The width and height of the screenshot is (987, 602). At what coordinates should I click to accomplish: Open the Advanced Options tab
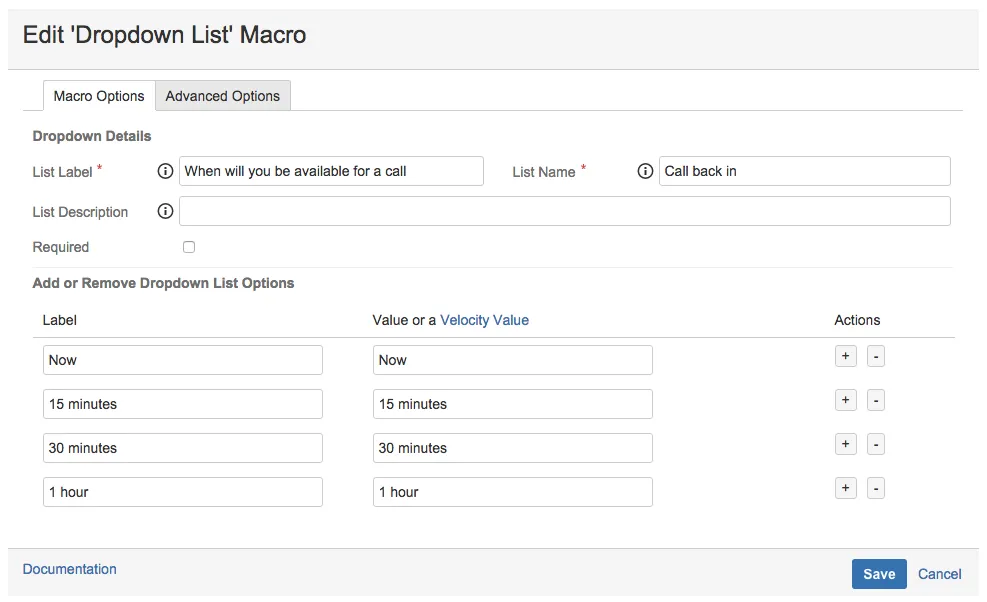[x=223, y=96]
